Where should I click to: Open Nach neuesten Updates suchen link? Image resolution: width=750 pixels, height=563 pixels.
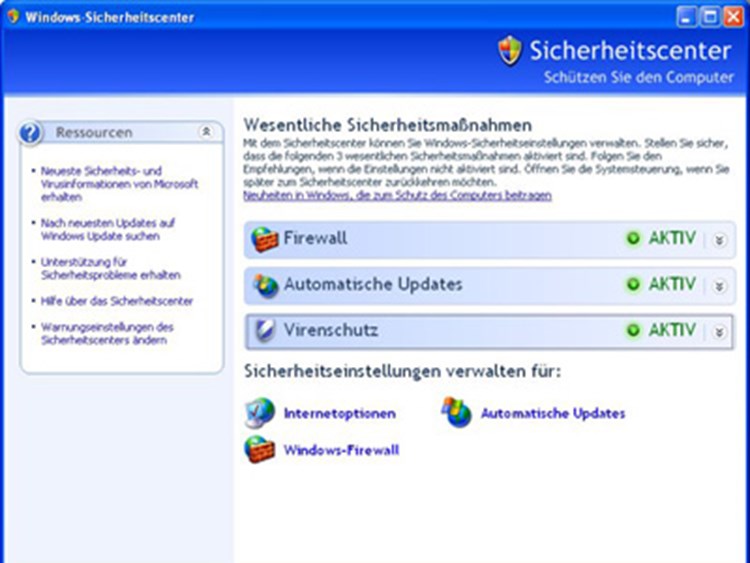point(108,230)
